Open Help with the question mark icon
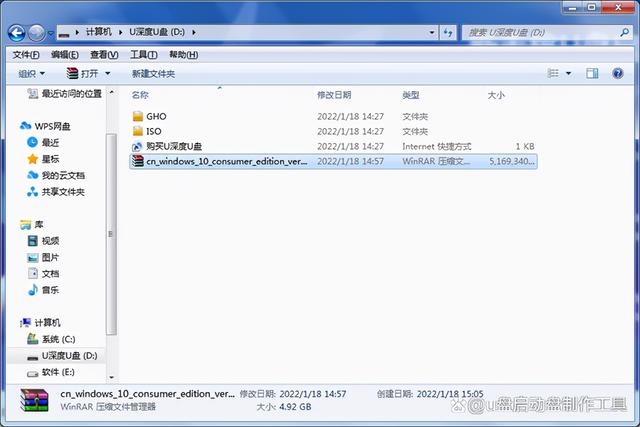Screen dimensions: 640x427 pos(618,73)
